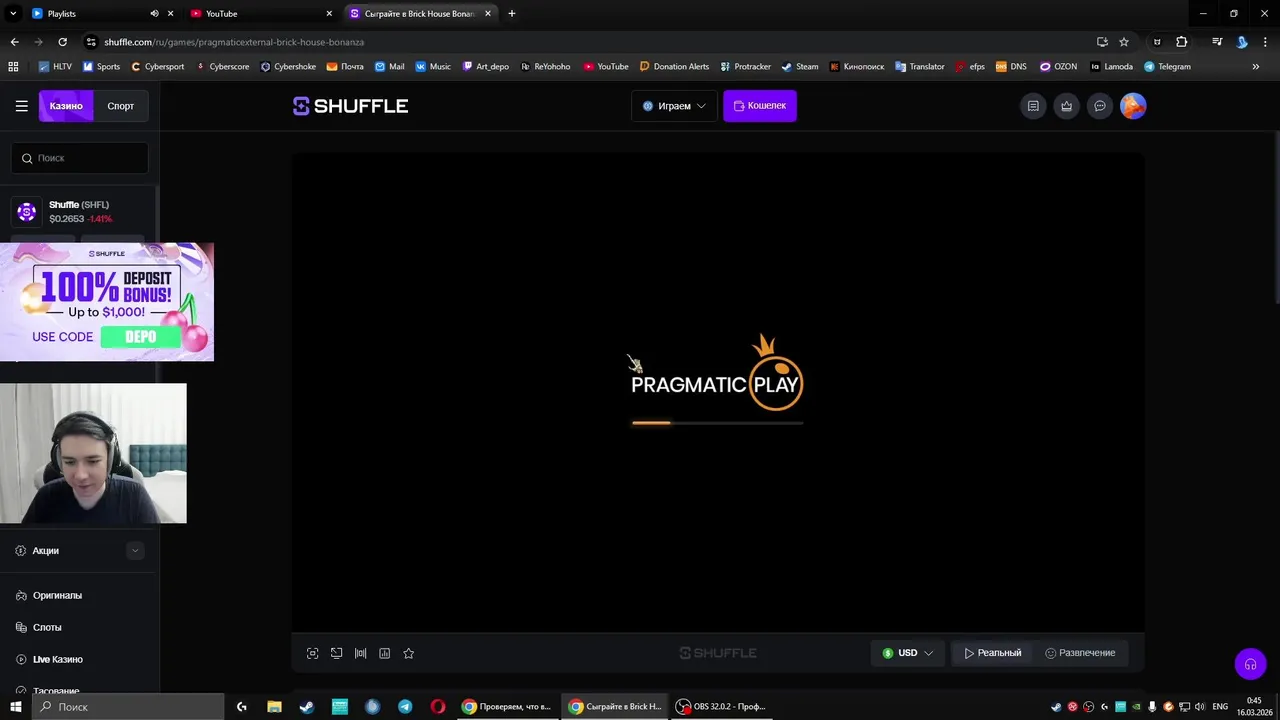Image resolution: width=1280 pixels, height=720 pixels.
Task: Click the 100% deposit bonus banner
Action: (107, 302)
